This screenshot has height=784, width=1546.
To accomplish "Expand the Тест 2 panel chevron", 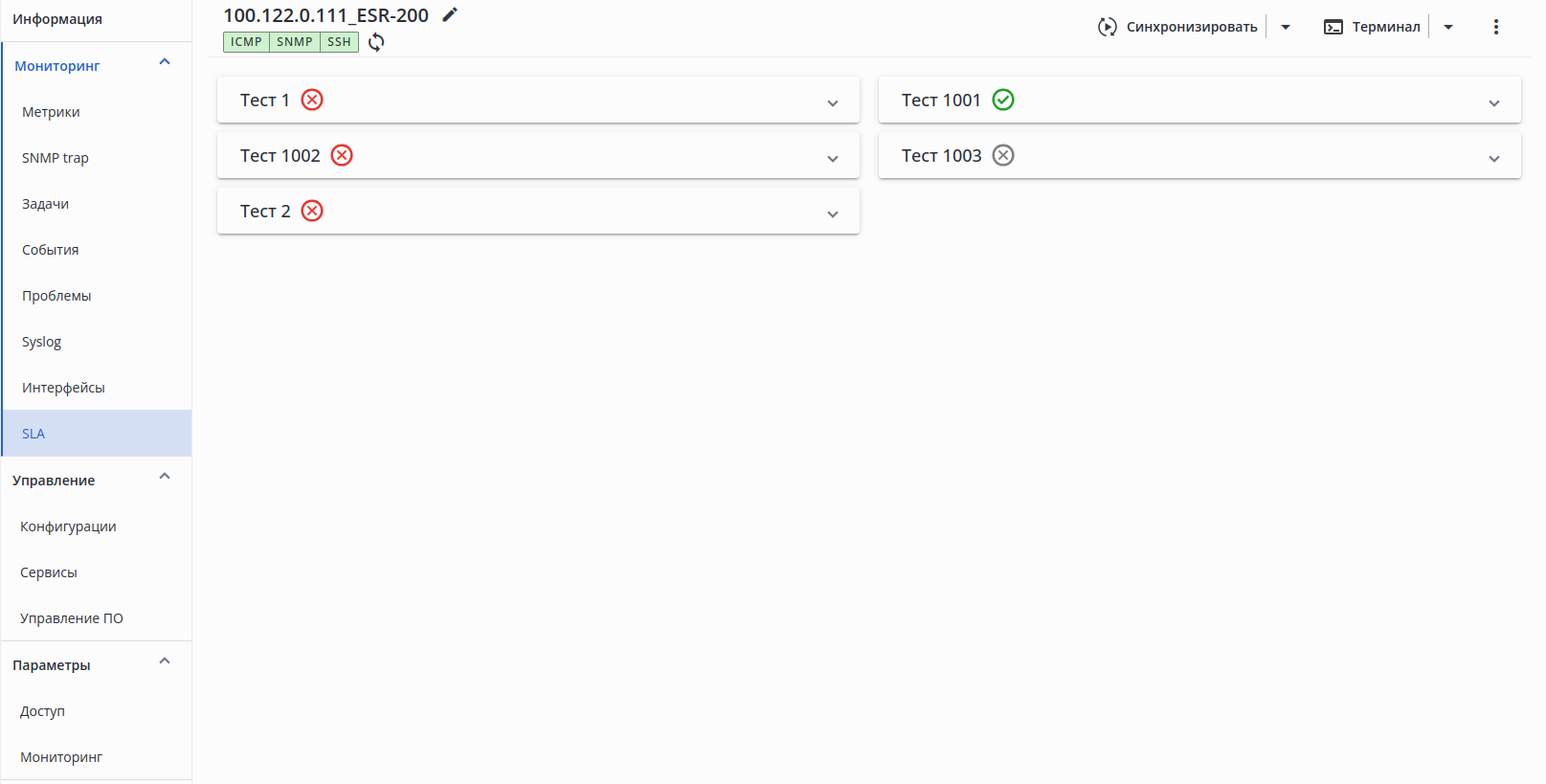I will pyautogui.click(x=833, y=214).
